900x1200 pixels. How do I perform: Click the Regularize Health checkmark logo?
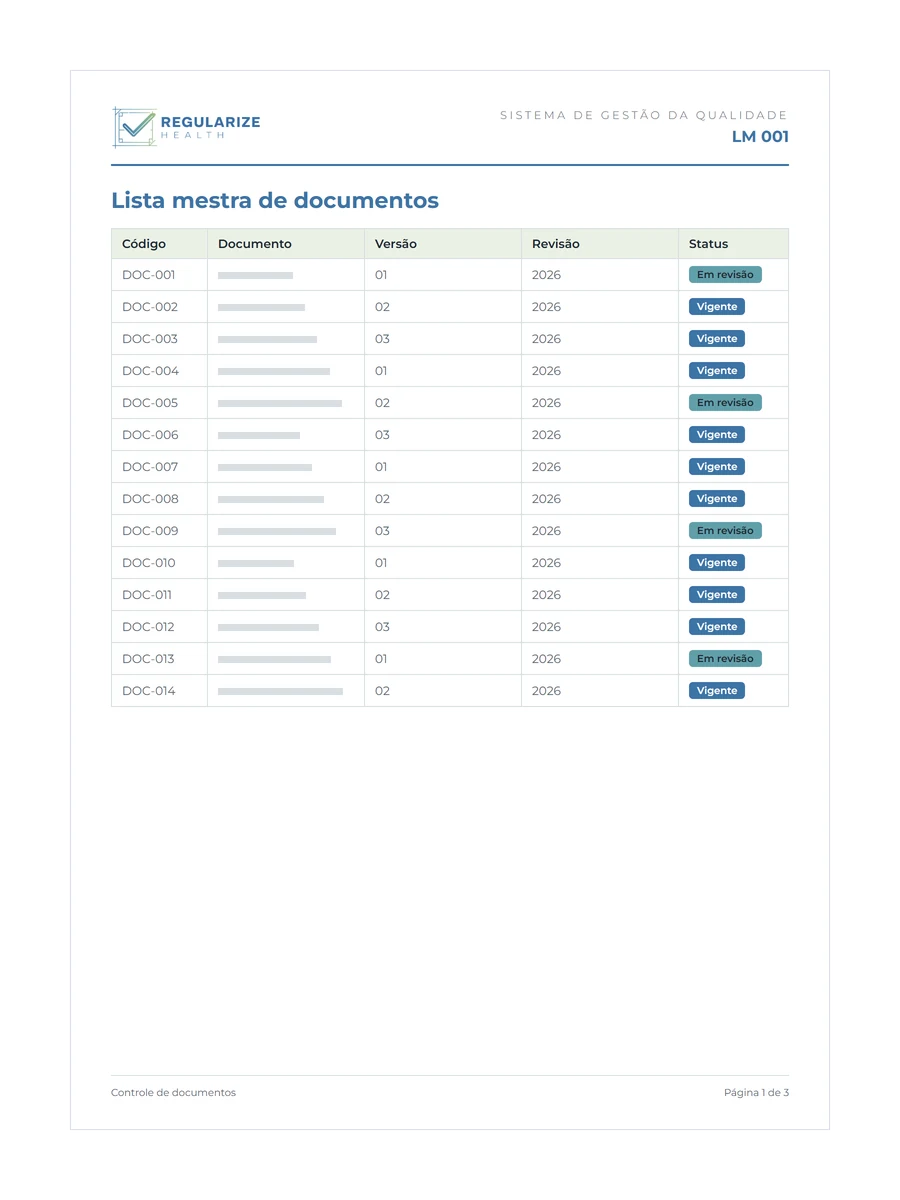tap(134, 127)
